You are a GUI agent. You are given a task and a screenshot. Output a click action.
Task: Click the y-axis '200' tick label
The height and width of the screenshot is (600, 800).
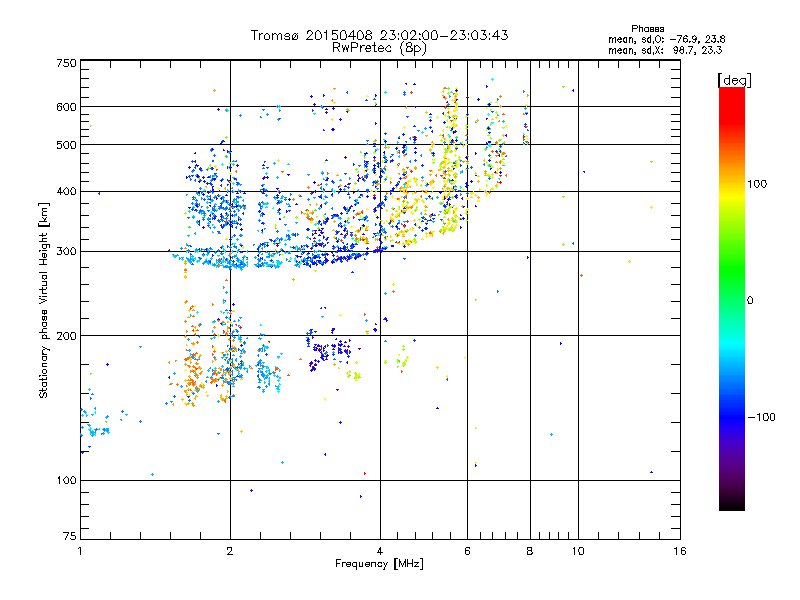pyautogui.click(x=67, y=336)
